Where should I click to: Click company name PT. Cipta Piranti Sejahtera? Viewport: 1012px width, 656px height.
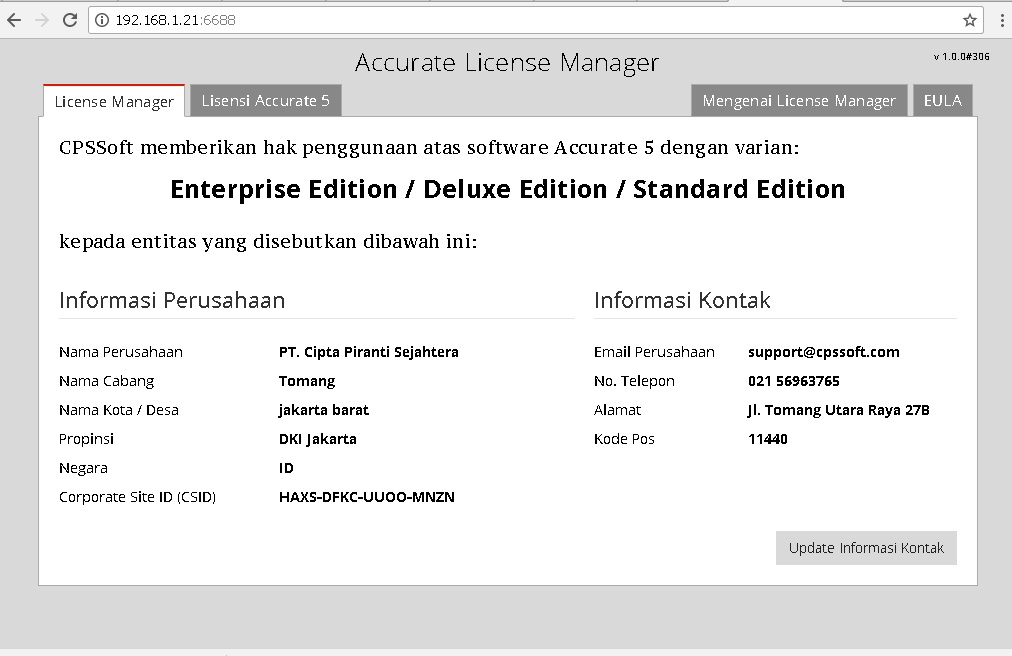click(368, 352)
